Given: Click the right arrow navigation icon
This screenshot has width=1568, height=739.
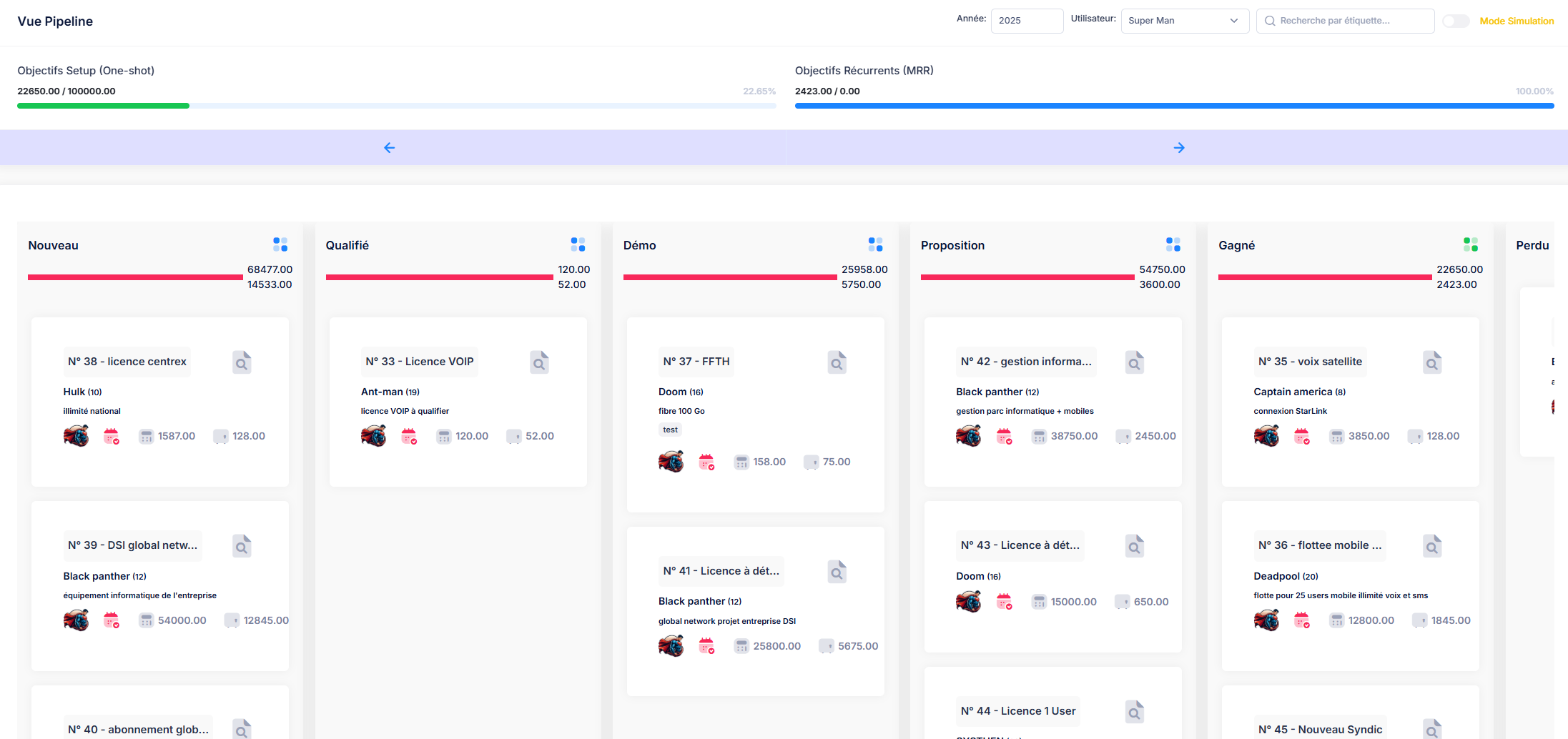Looking at the screenshot, I should (1179, 148).
